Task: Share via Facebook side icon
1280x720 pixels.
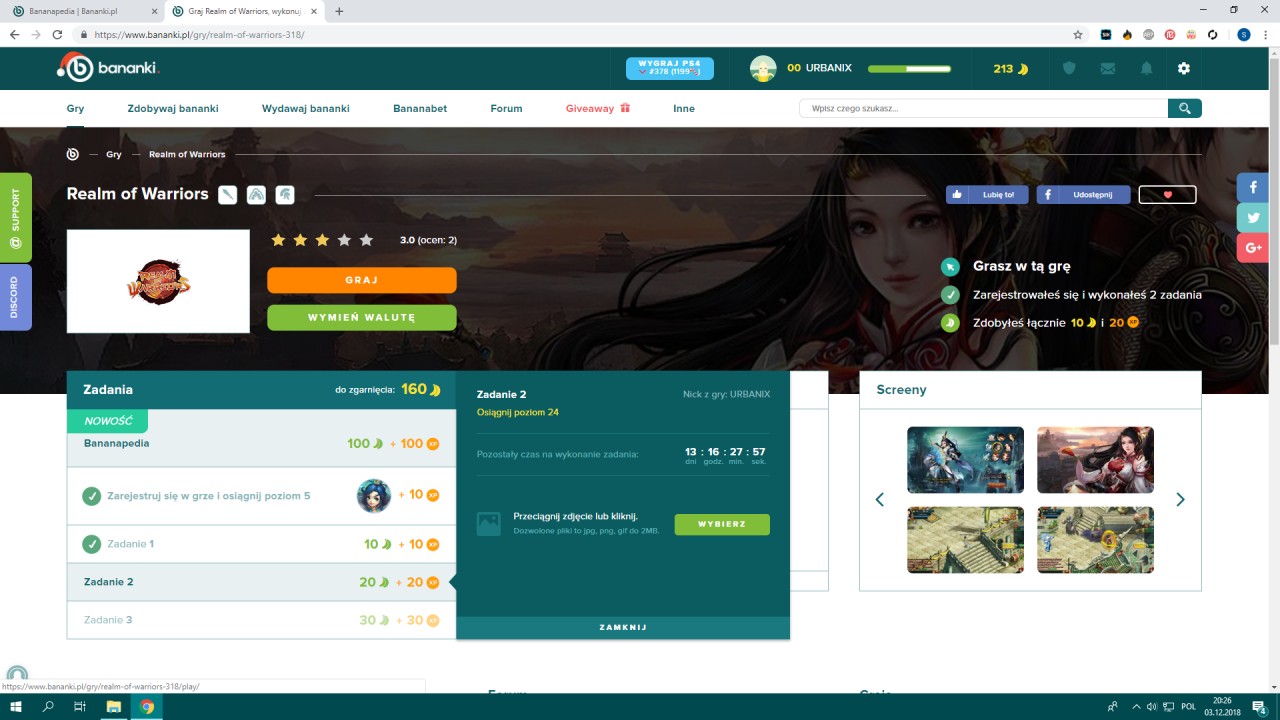Action: [x=1253, y=187]
